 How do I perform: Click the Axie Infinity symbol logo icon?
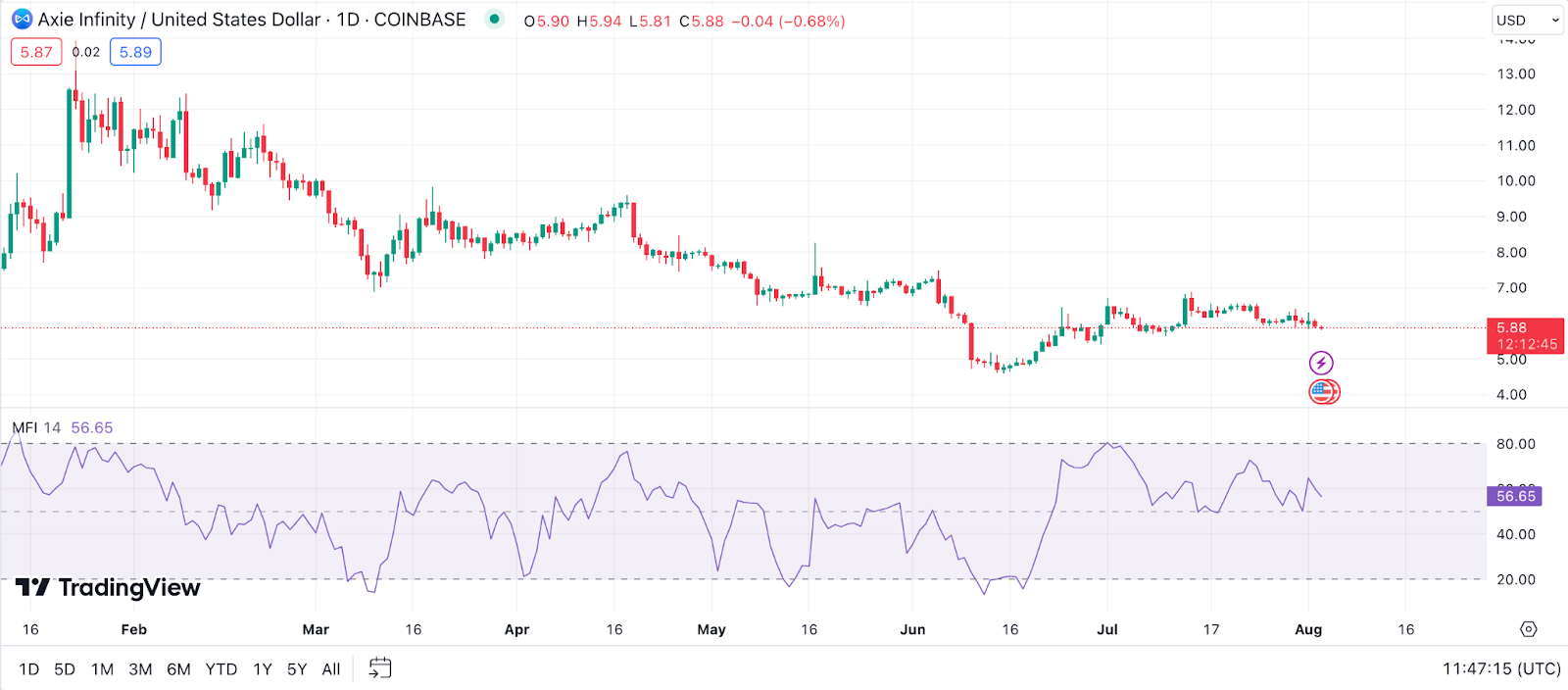(x=22, y=20)
